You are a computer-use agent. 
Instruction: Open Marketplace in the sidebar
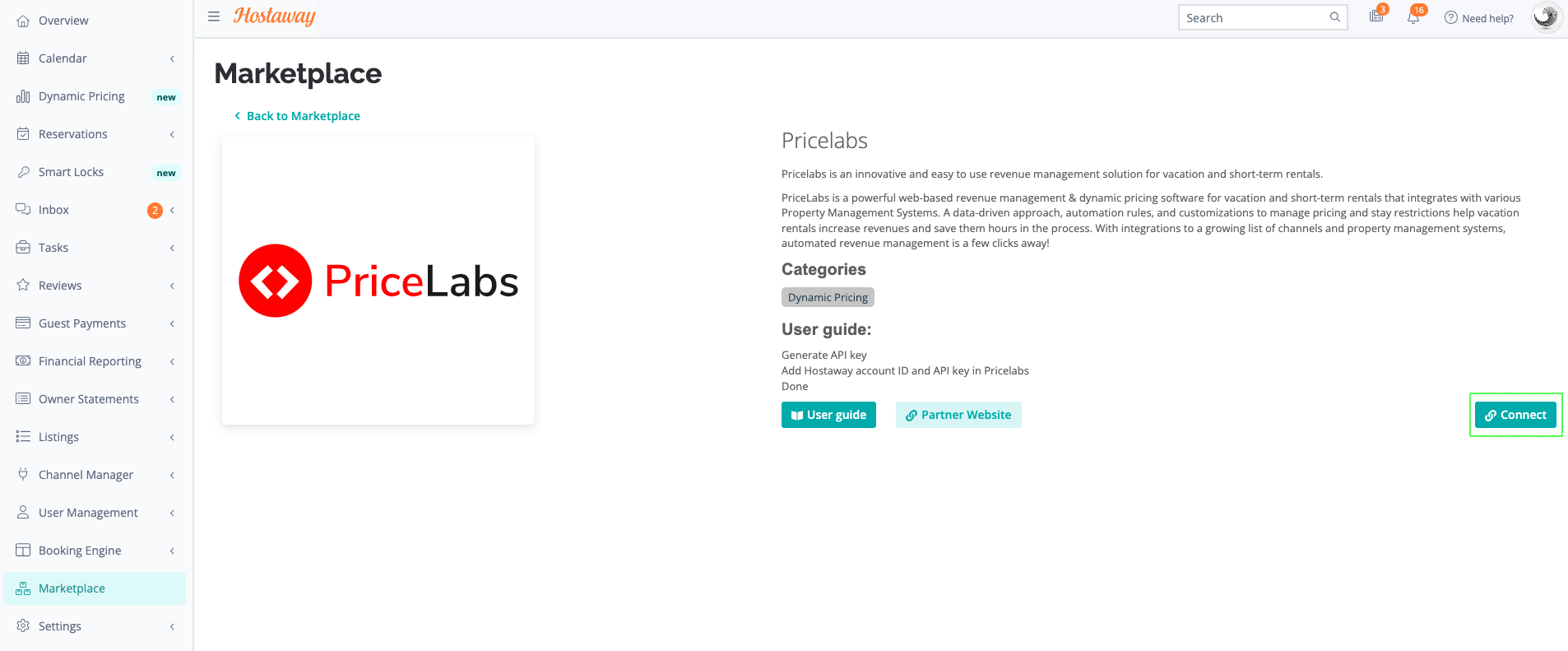coord(95,588)
